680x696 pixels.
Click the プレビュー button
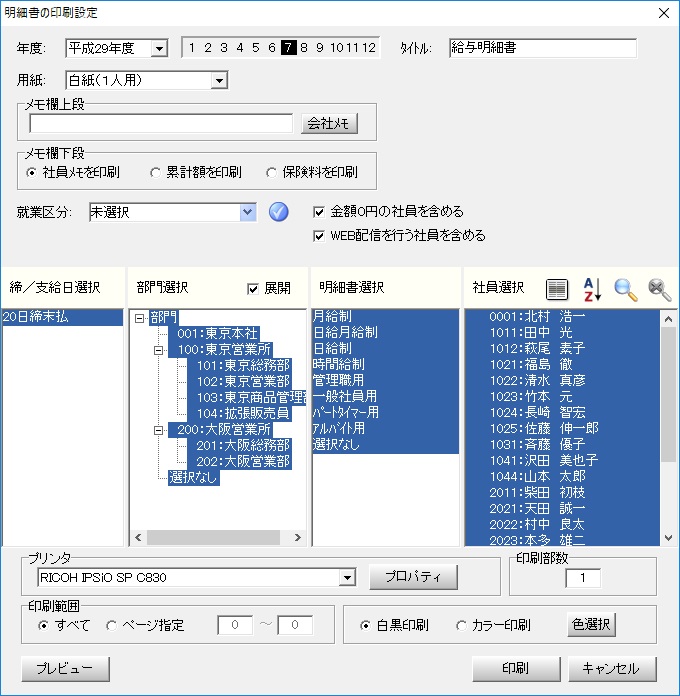tap(65, 669)
